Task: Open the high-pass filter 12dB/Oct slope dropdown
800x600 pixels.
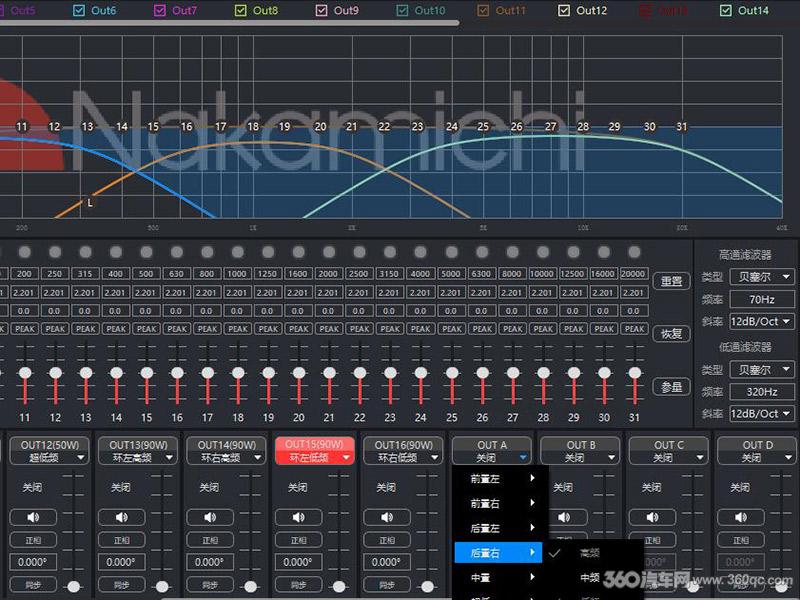Action: [x=762, y=321]
